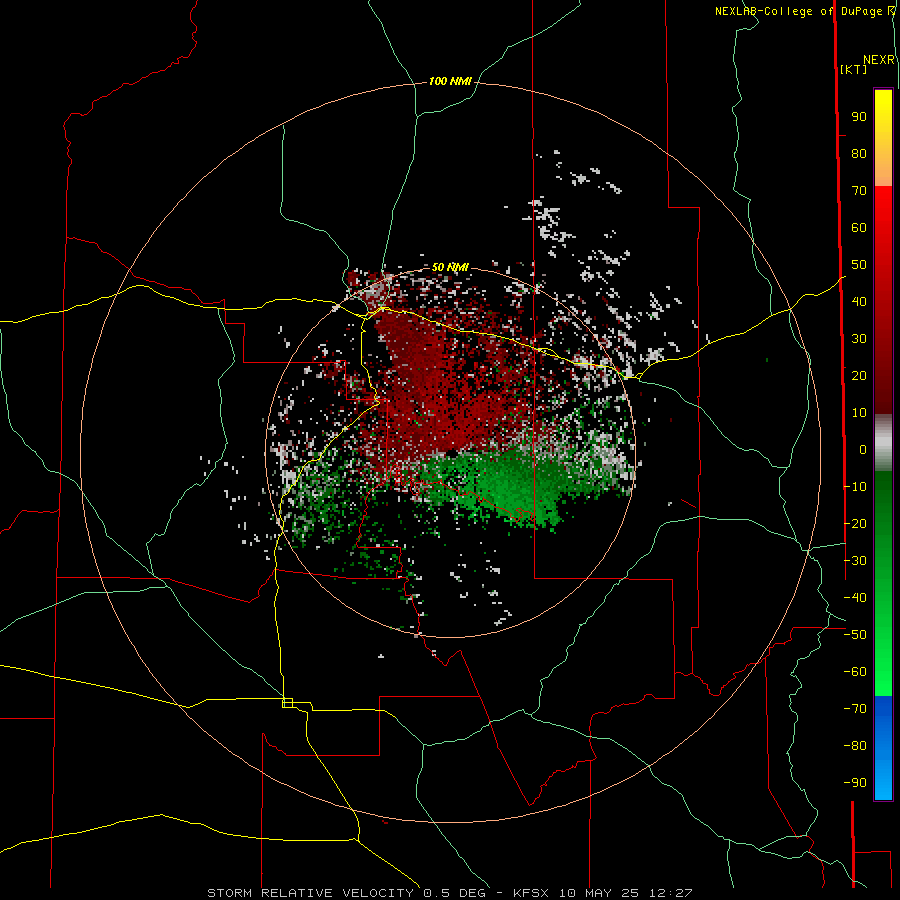Image resolution: width=900 pixels, height=900 pixels.
Task: Click the -80 value on velocity scale
Action: coord(855,746)
